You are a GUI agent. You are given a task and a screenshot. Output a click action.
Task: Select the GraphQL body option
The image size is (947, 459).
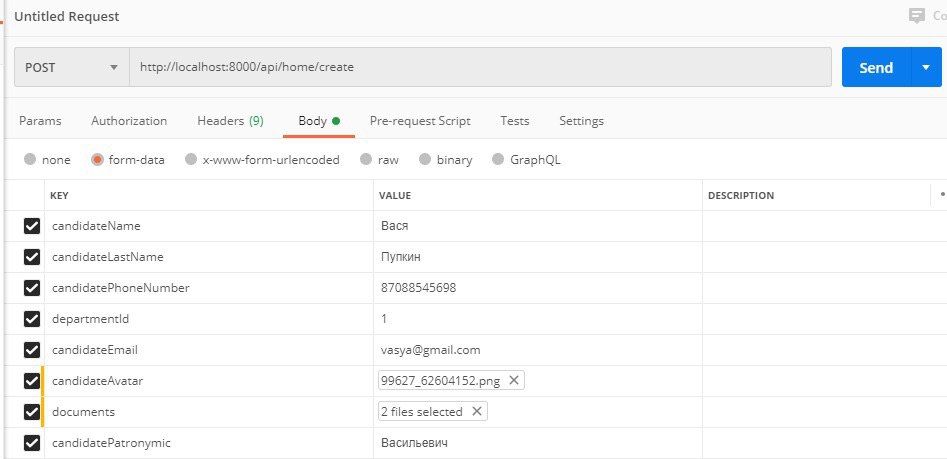[498, 159]
